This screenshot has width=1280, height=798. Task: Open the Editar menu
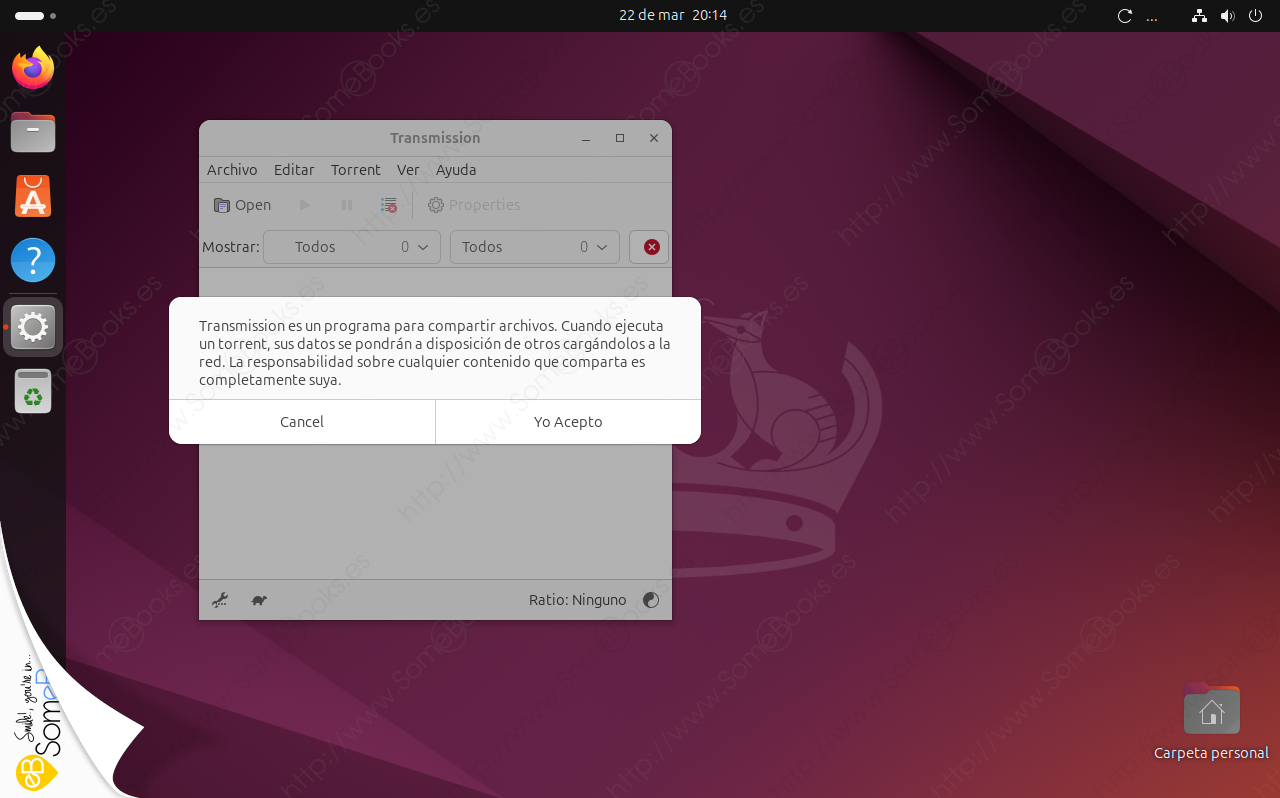[294, 170]
